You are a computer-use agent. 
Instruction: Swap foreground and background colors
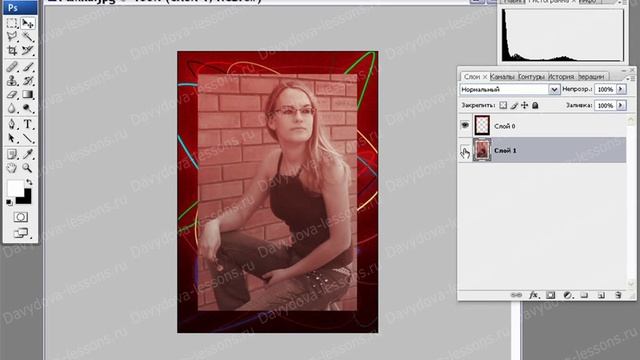tap(29, 182)
